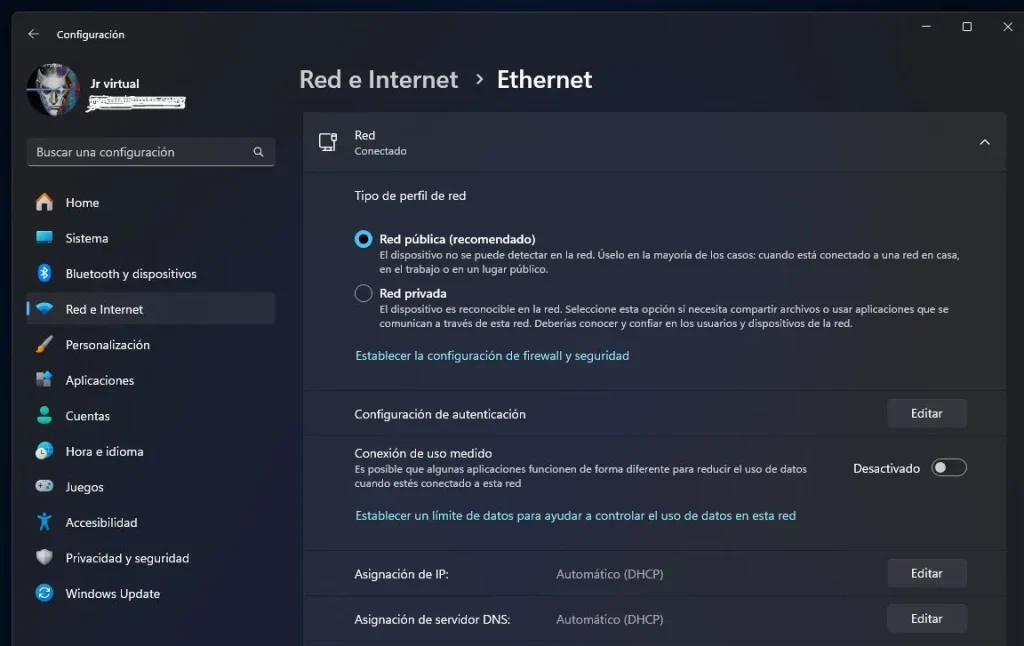Select the Aplicaciones sidebar icon
This screenshot has width=1024, height=646.
[x=44, y=380]
